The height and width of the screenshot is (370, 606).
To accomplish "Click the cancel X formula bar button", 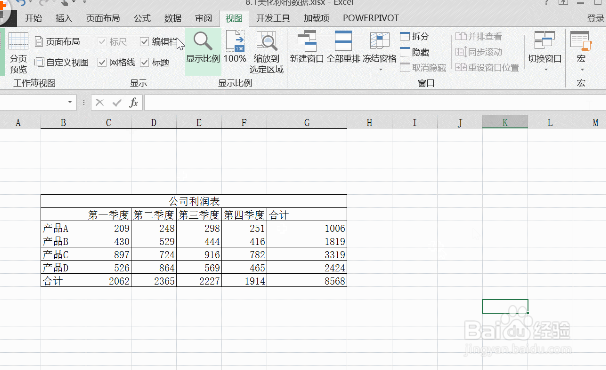I will pyautogui.click(x=100, y=102).
